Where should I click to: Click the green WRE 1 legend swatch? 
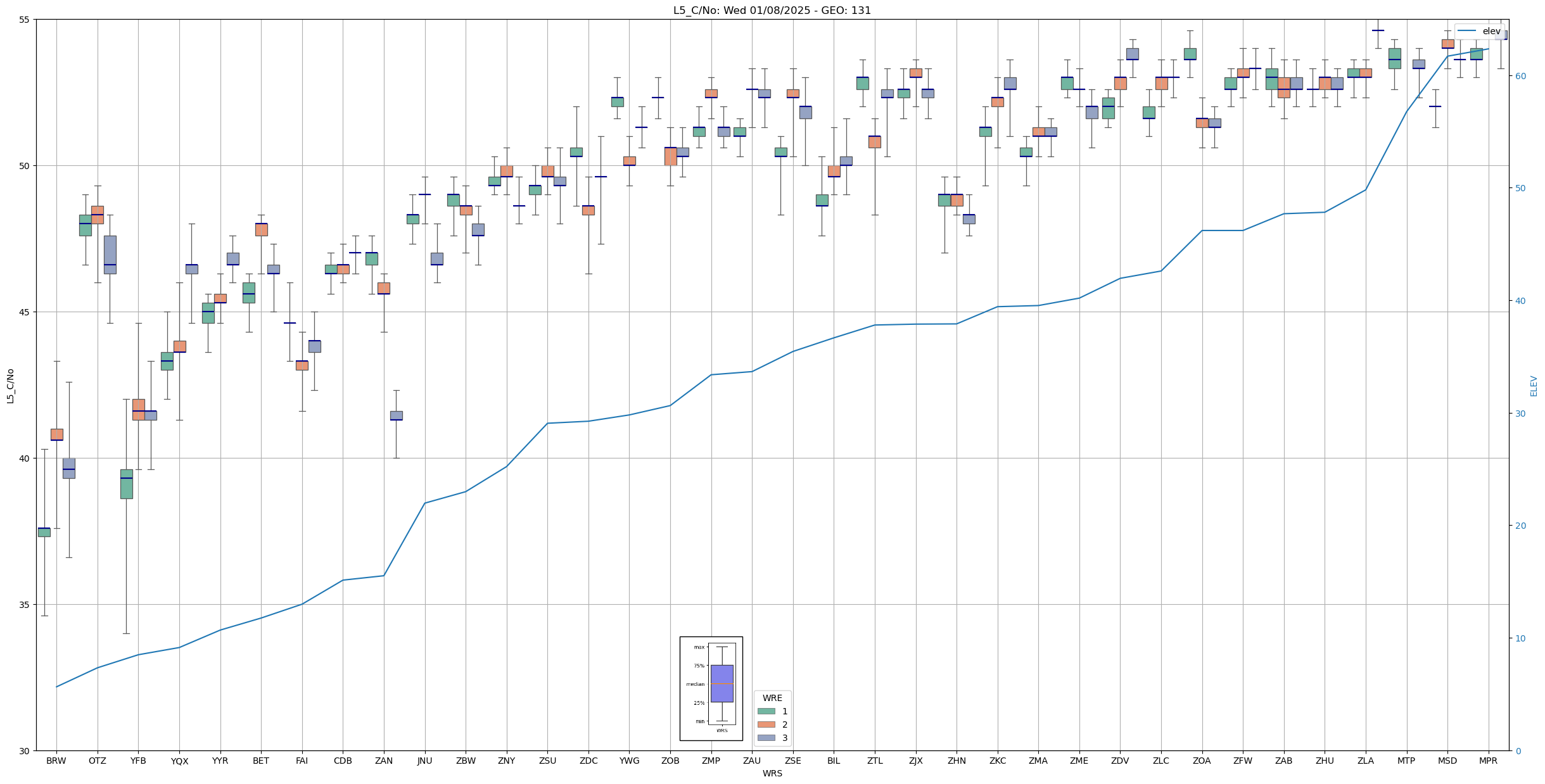[x=766, y=711]
